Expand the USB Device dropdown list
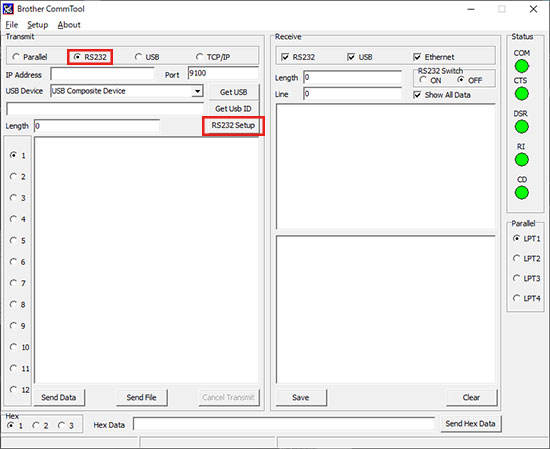The width and height of the screenshot is (550, 449). point(197,91)
